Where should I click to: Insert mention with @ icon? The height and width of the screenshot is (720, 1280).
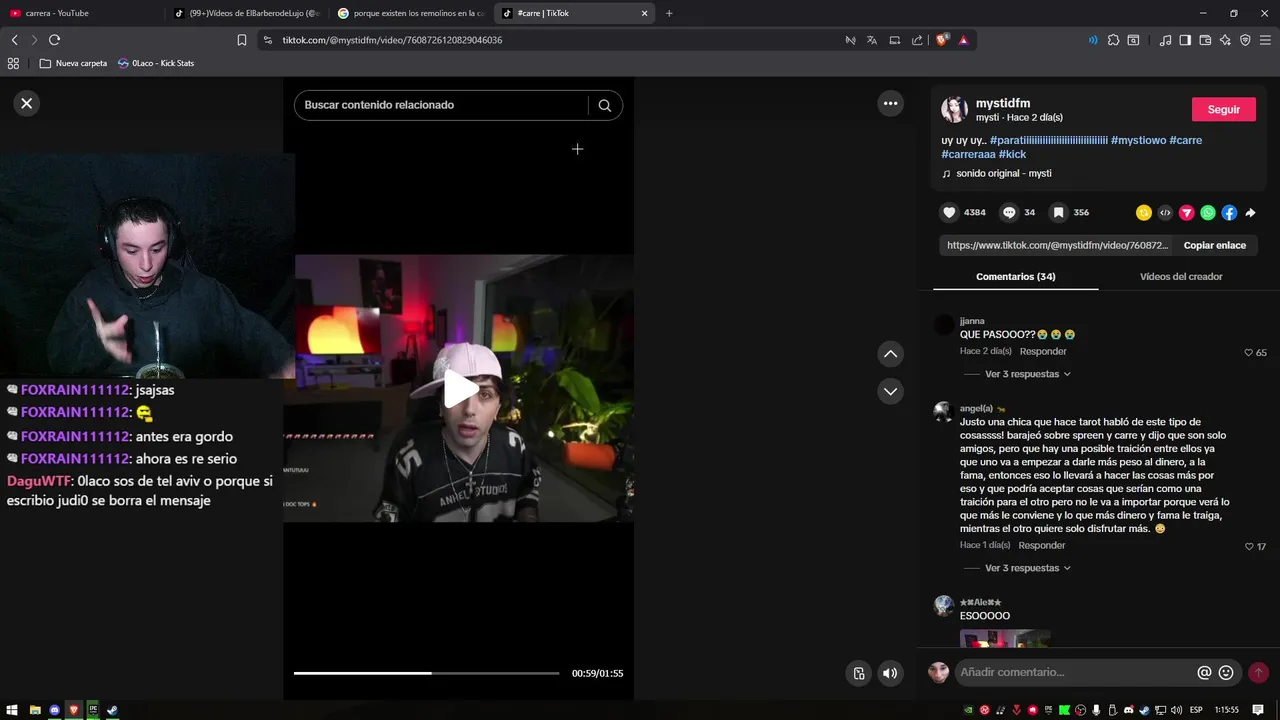pos(1204,673)
